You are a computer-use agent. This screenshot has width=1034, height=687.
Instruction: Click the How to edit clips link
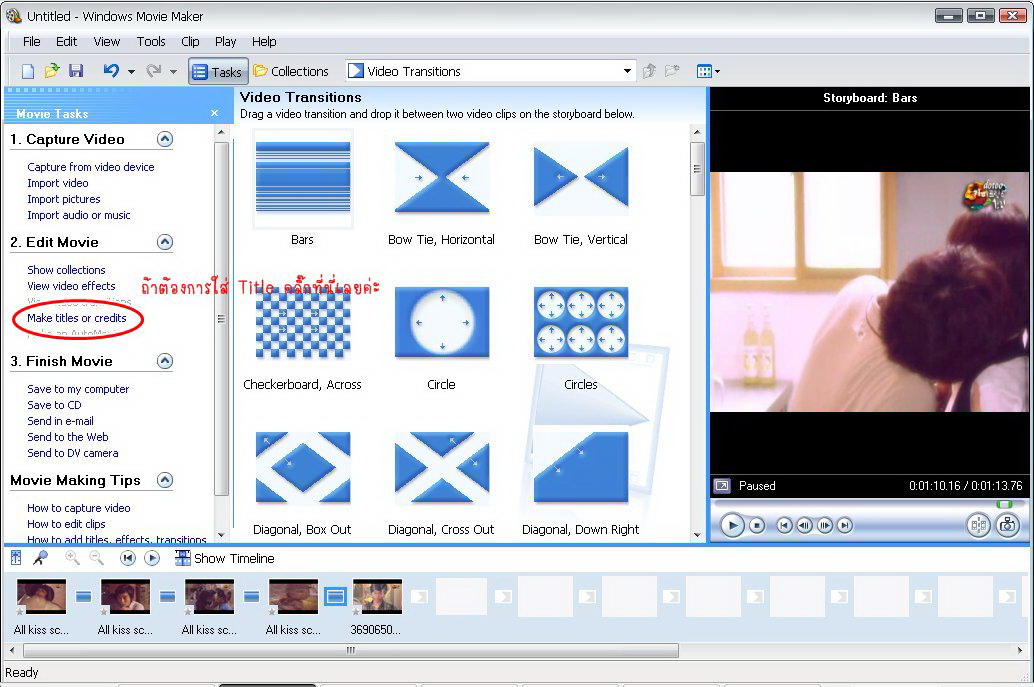pyautogui.click(x=66, y=523)
